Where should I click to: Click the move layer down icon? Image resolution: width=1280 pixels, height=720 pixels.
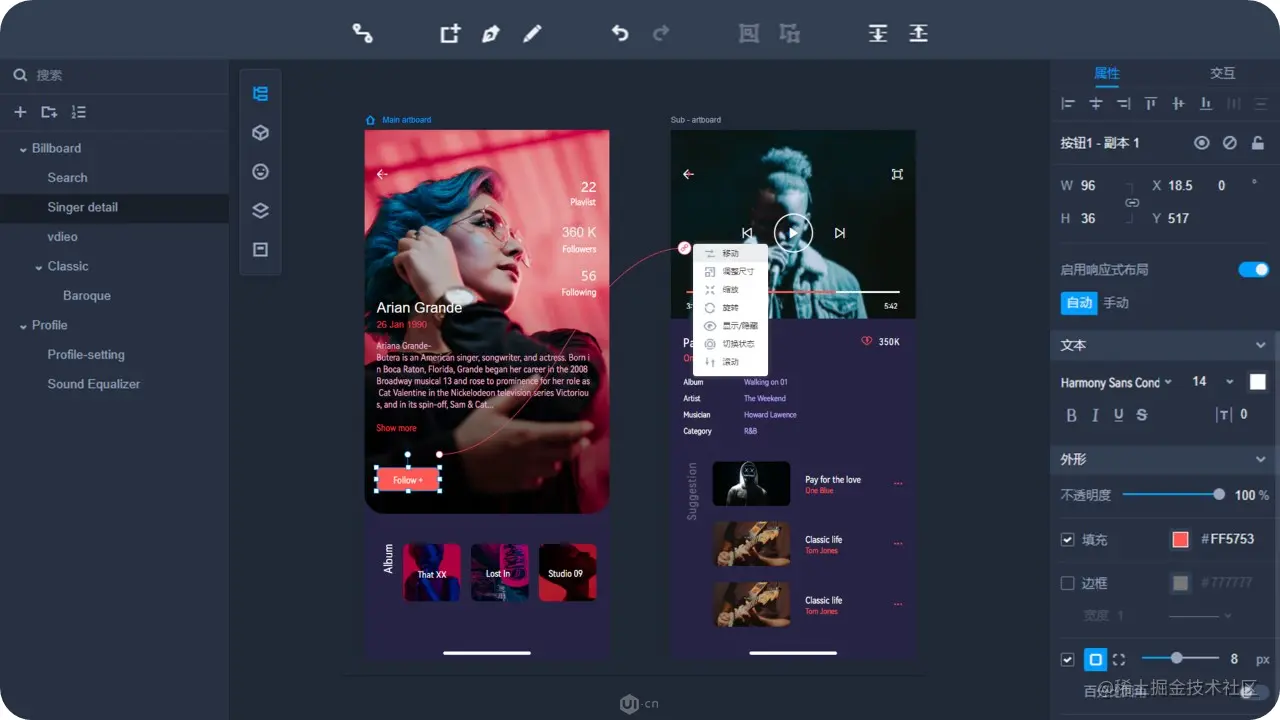tap(878, 33)
